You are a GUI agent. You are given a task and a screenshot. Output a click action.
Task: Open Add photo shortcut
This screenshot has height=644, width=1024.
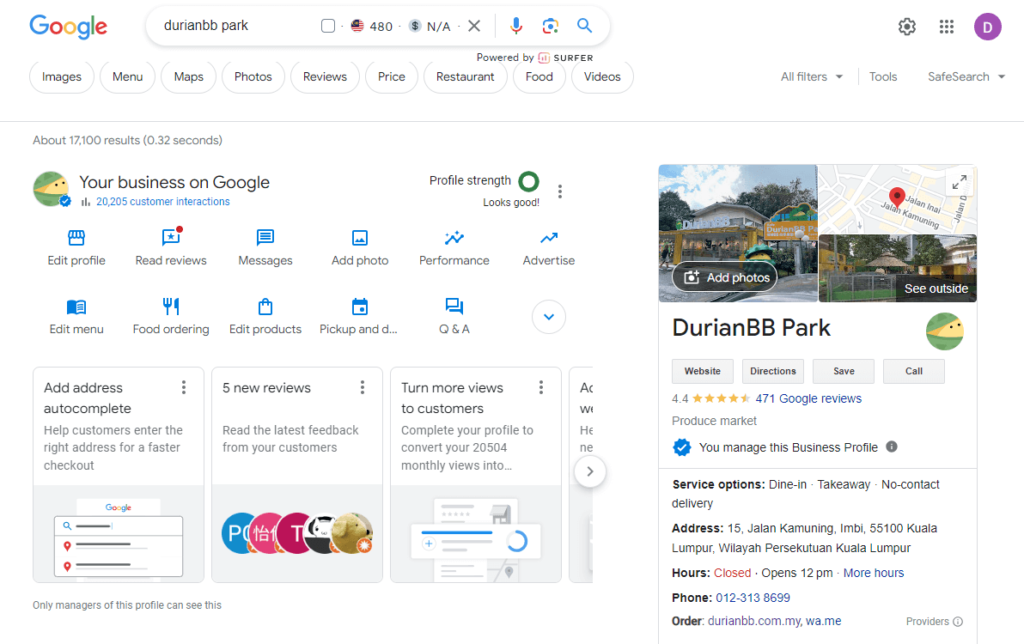[x=360, y=248]
